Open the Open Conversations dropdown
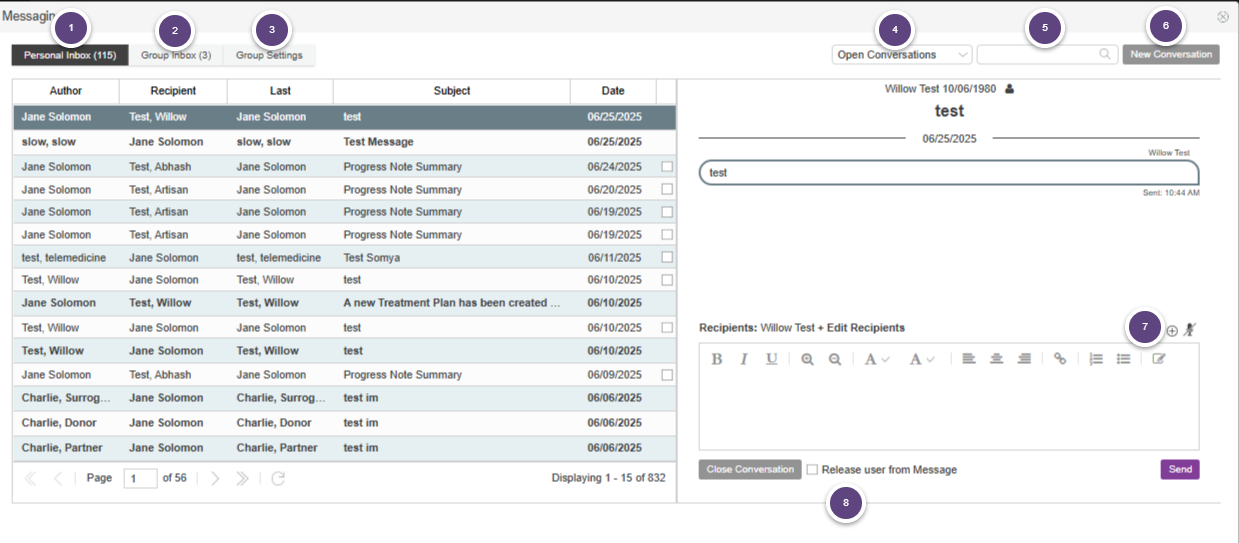Image resolution: width=1239 pixels, height=543 pixels. click(901, 55)
